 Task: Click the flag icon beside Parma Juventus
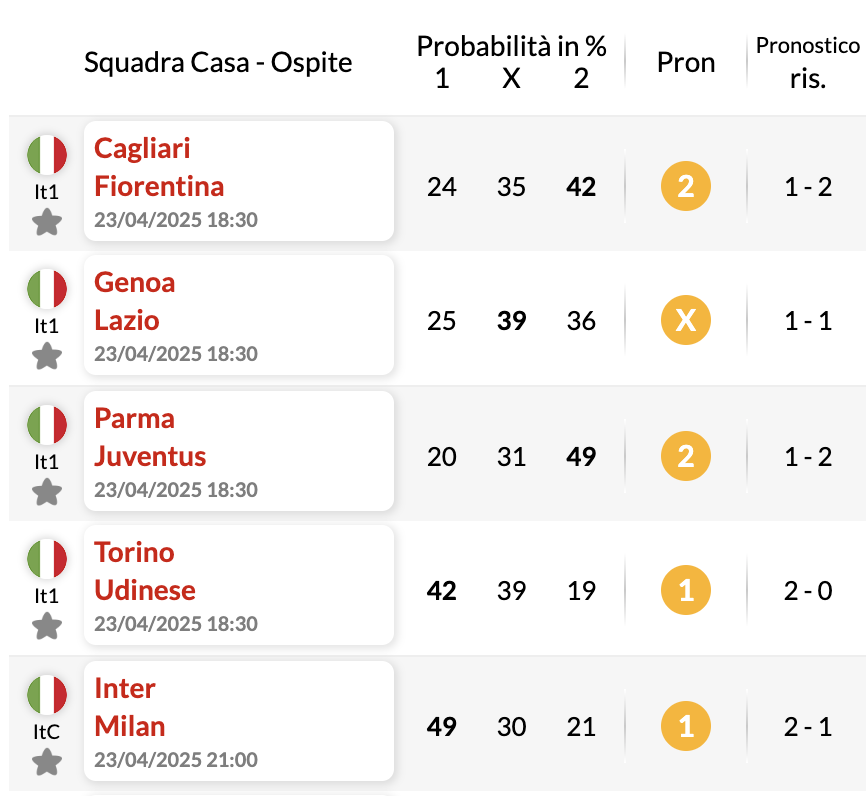coord(47,424)
